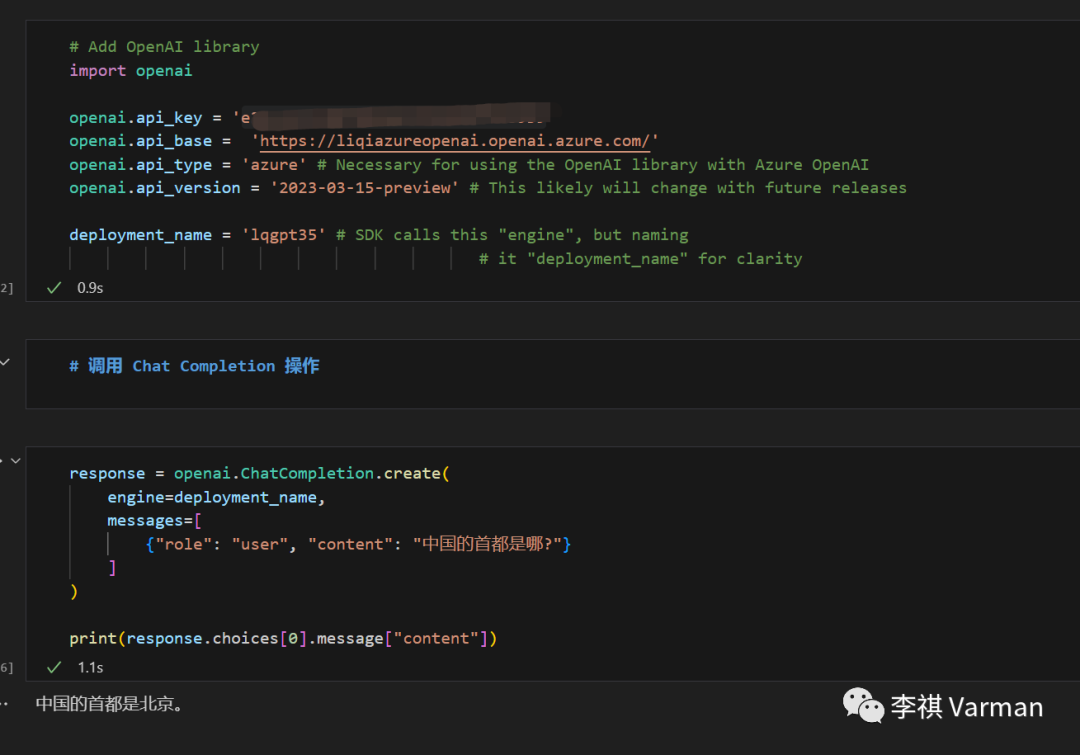
Task: Click the green success checkmark showing 1.1s
Action: point(54,667)
